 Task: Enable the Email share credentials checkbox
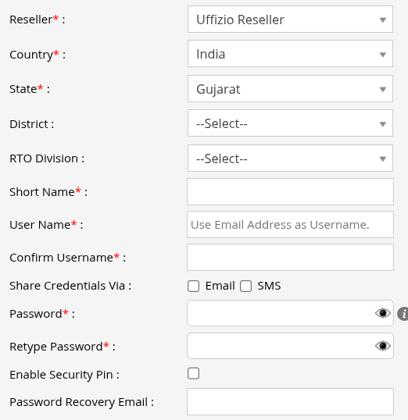click(193, 286)
